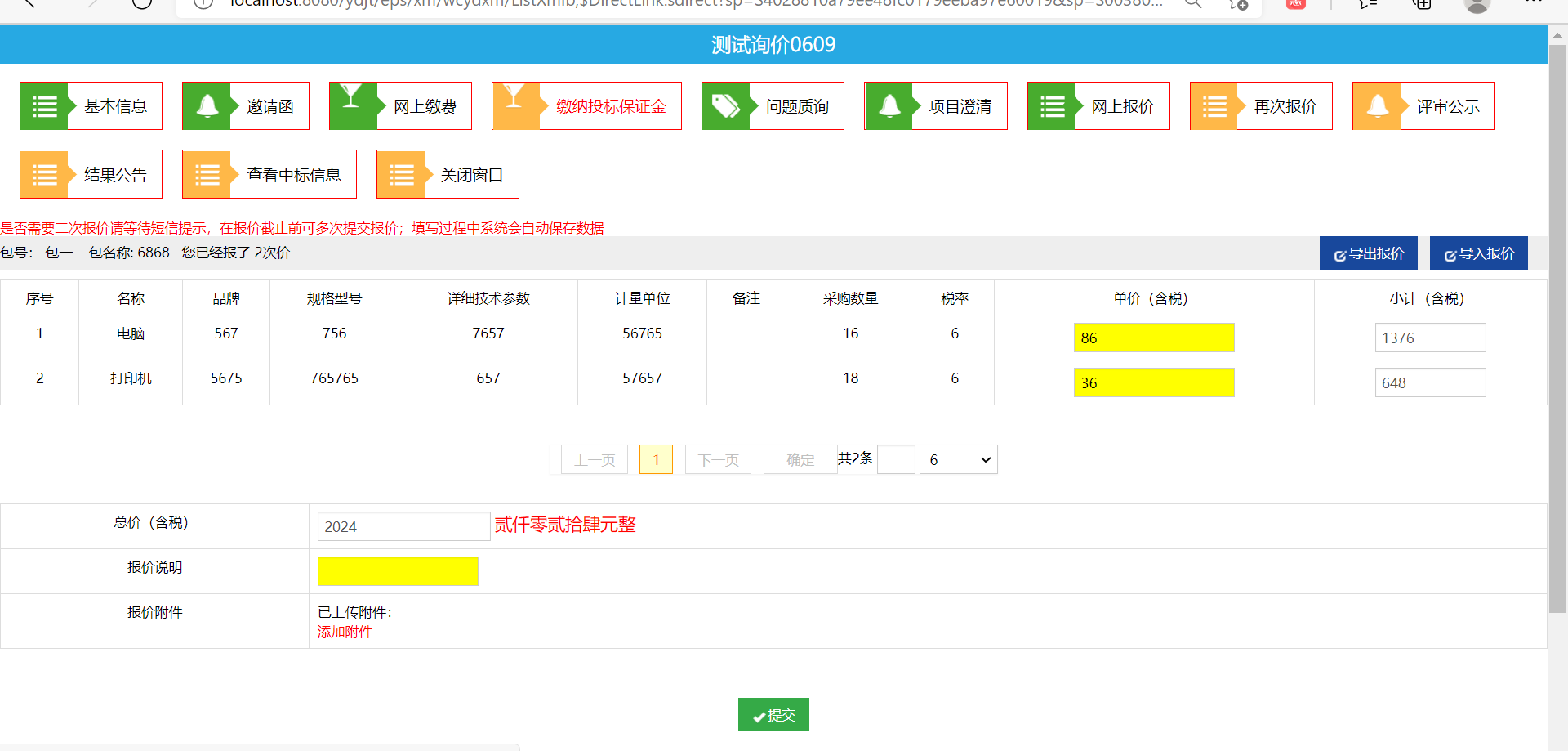
Task: Open the 网上报价 tab
Action: [x=1121, y=106]
